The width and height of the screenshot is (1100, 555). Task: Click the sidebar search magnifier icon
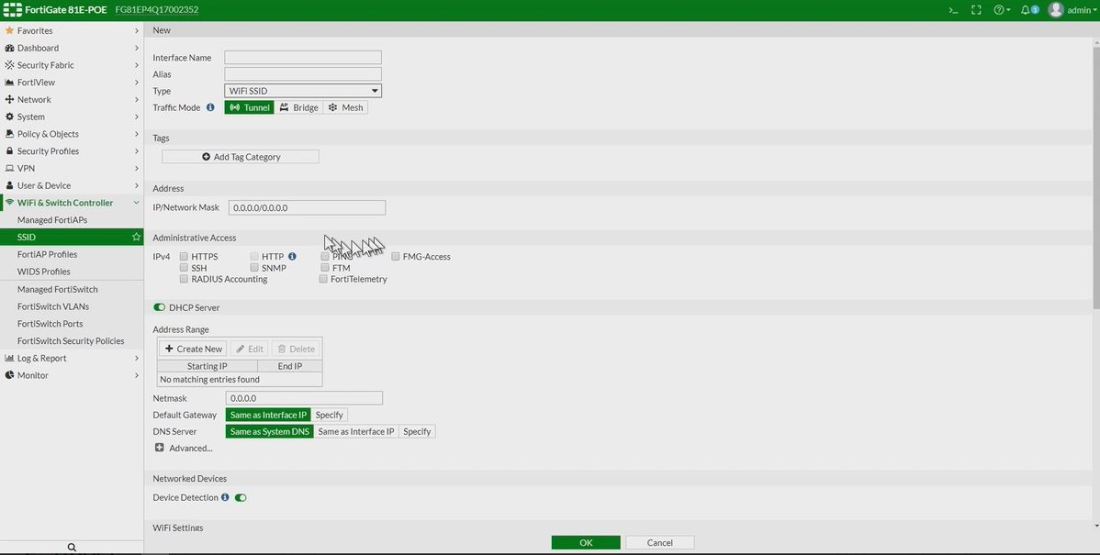pos(72,547)
